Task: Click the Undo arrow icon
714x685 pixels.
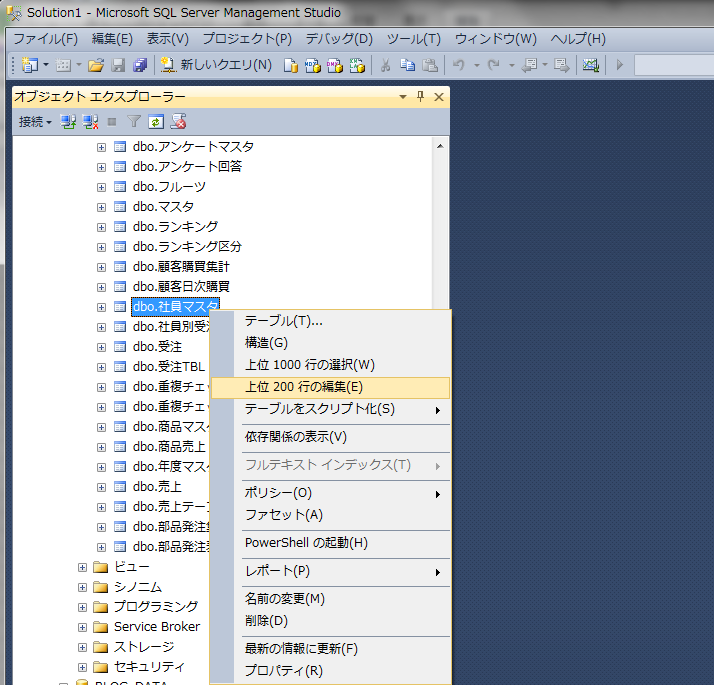Action: coord(459,65)
